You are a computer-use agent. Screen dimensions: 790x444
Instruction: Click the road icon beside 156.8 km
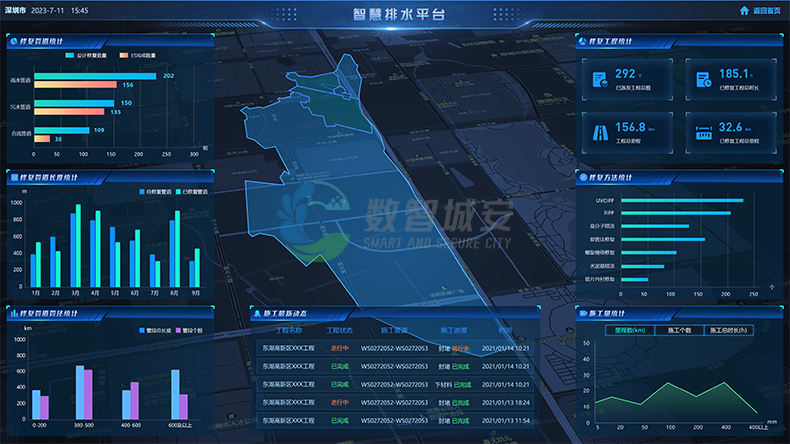(x=602, y=131)
